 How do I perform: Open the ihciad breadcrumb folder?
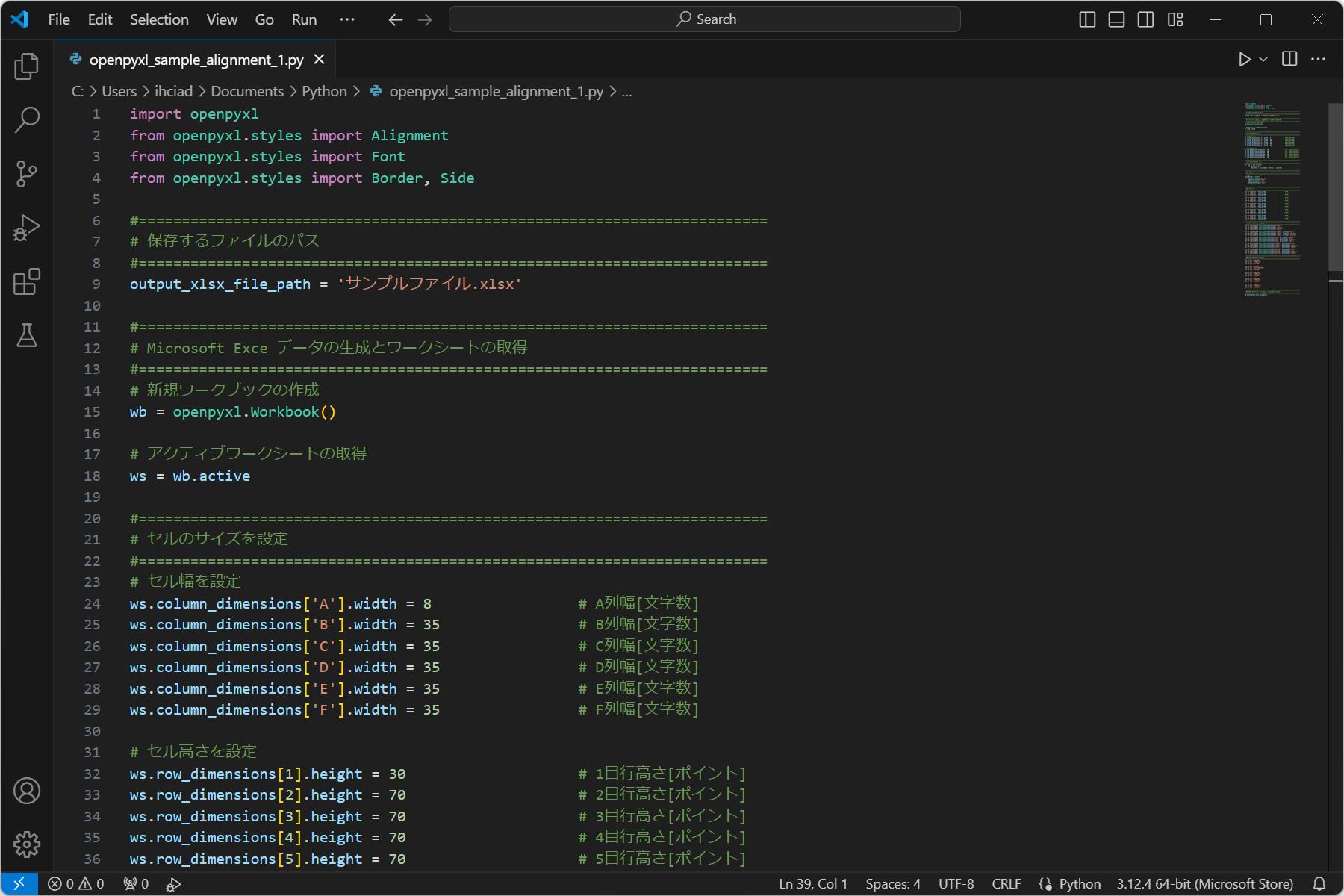pyautogui.click(x=173, y=91)
